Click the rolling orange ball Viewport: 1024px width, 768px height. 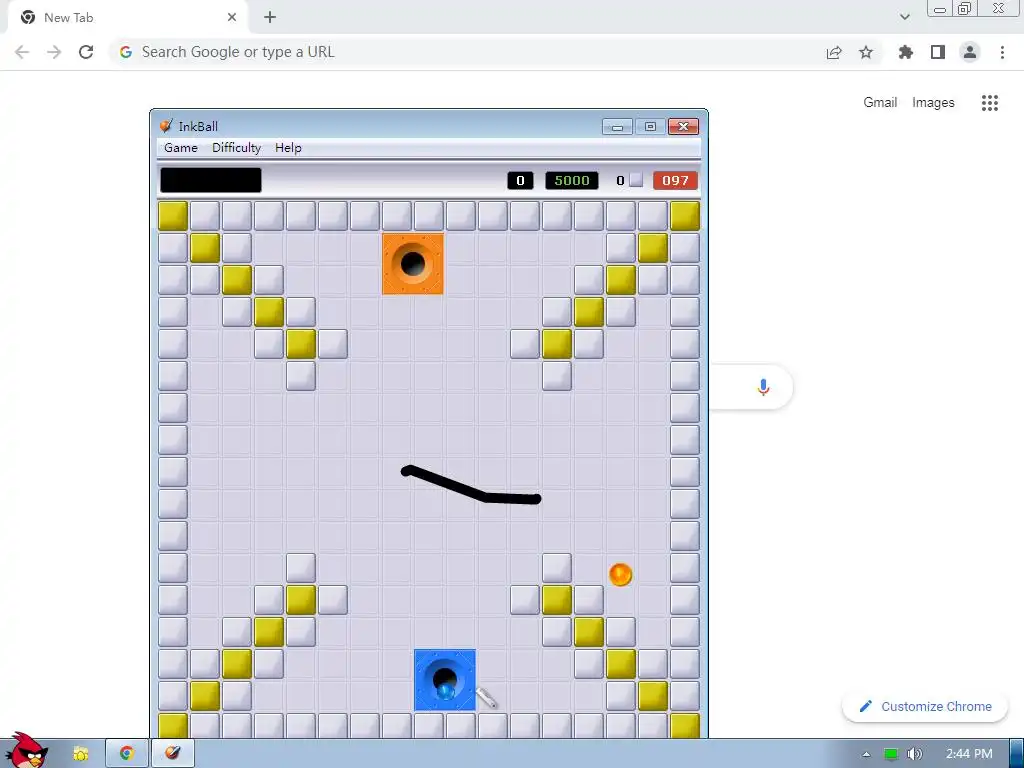[620, 575]
